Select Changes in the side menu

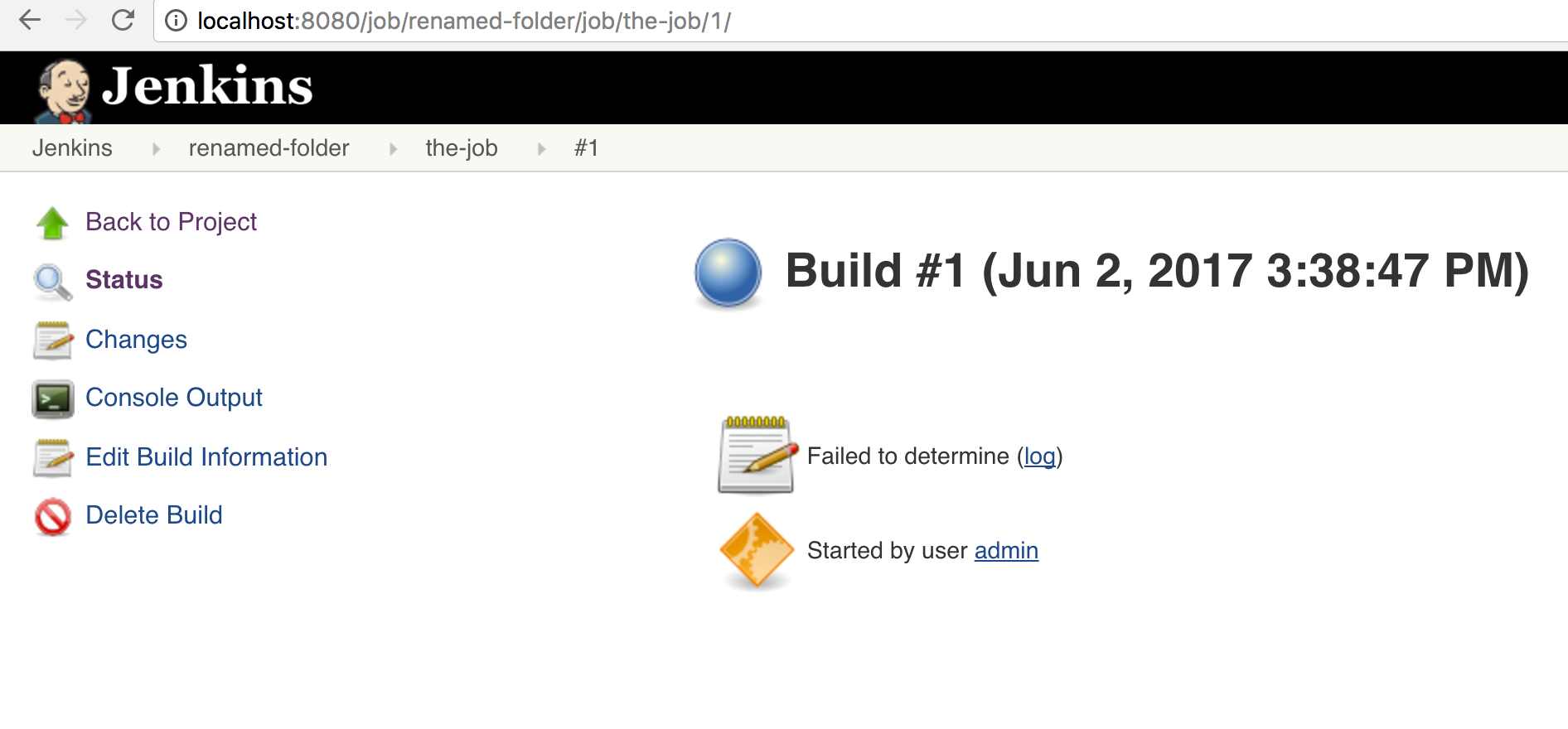tap(137, 340)
